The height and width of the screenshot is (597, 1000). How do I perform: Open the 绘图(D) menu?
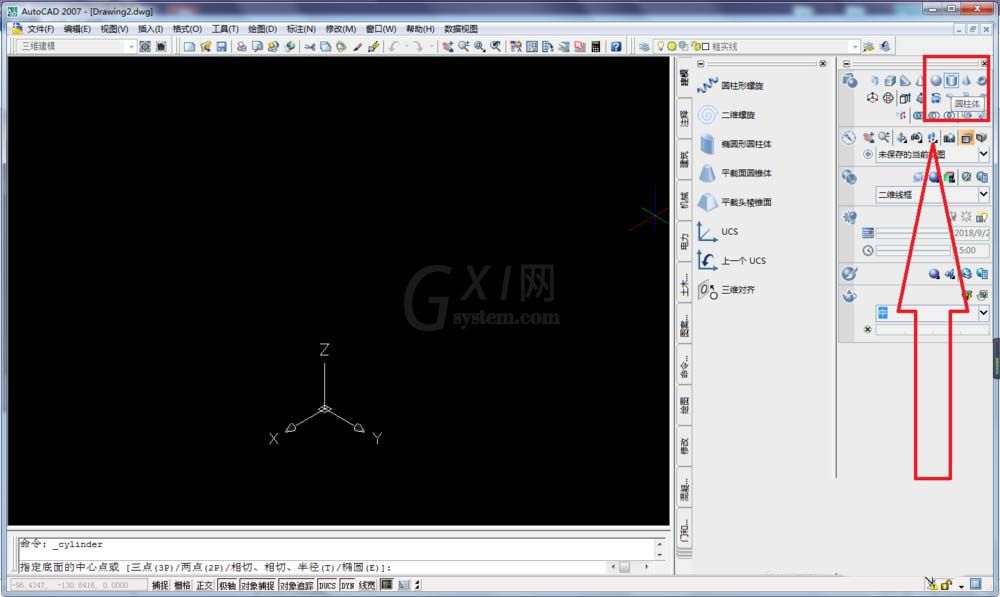click(x=262, y=29)
